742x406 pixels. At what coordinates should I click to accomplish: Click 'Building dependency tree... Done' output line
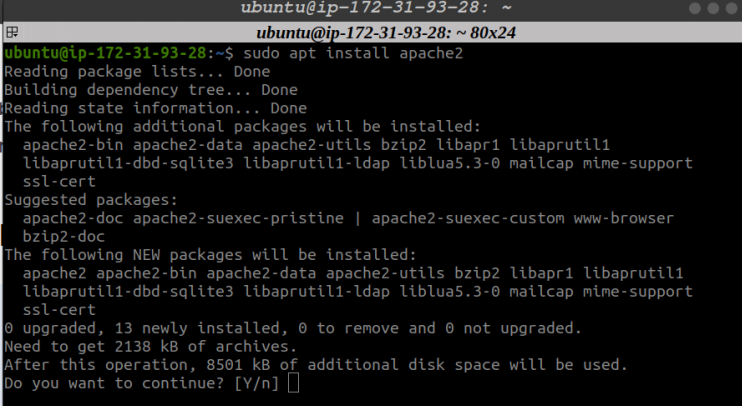click(151, 90)
